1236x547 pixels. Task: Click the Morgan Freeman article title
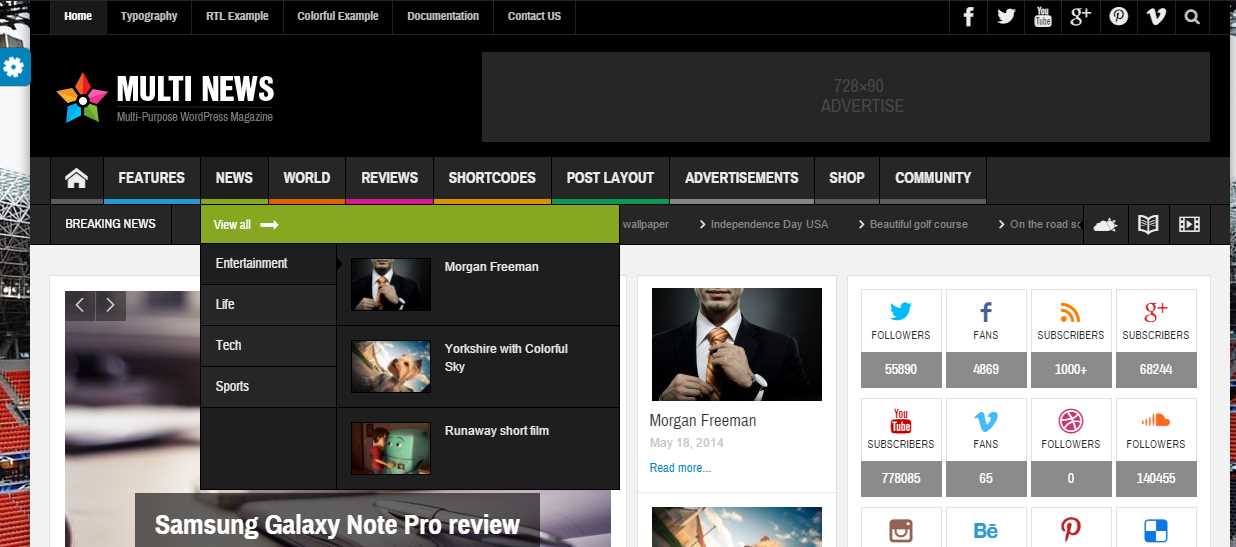click(x=703, y=421)
